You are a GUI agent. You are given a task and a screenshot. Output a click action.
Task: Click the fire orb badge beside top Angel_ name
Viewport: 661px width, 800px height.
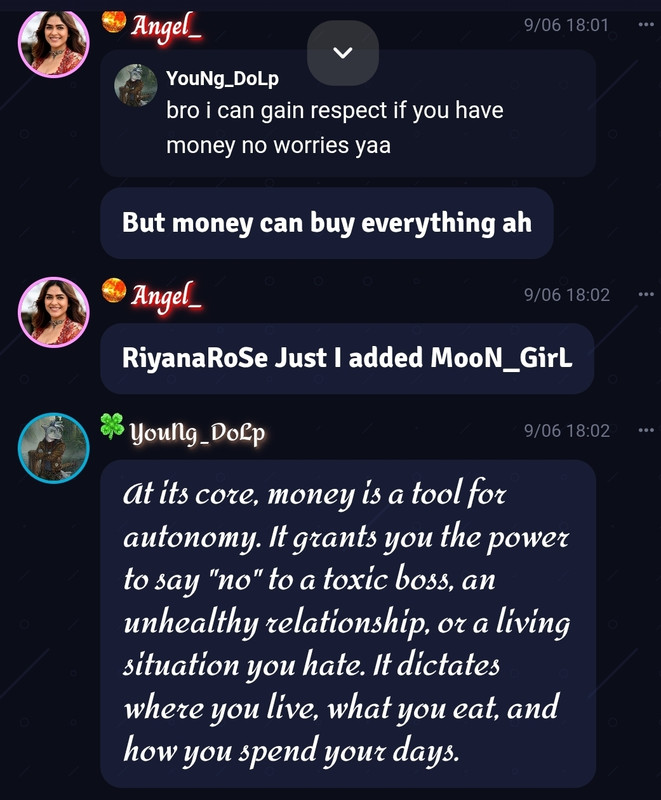(114, 22)
